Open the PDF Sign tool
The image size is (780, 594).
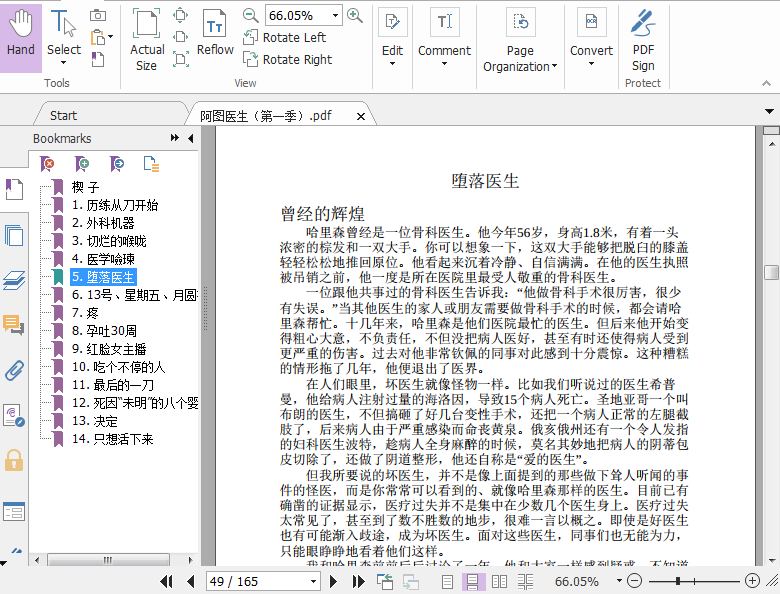[643, 40]
